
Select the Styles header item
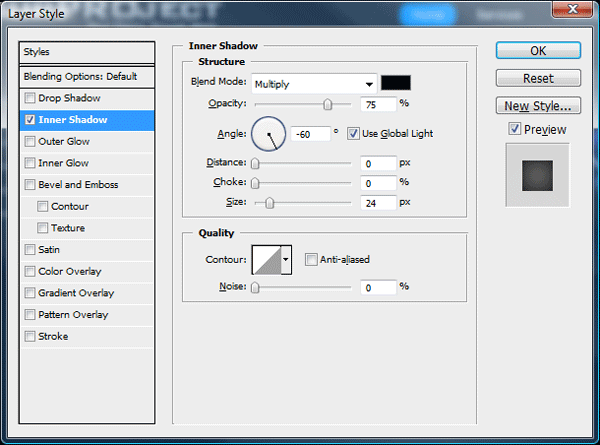[87, 52]
